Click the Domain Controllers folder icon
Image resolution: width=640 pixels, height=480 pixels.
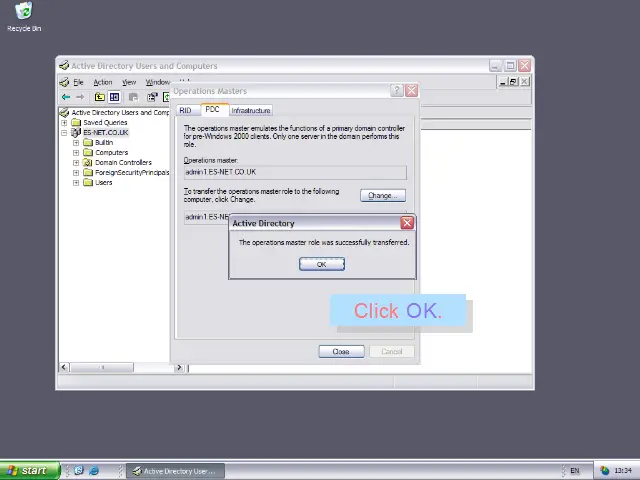pyautogui.click(x=88, y=162)
